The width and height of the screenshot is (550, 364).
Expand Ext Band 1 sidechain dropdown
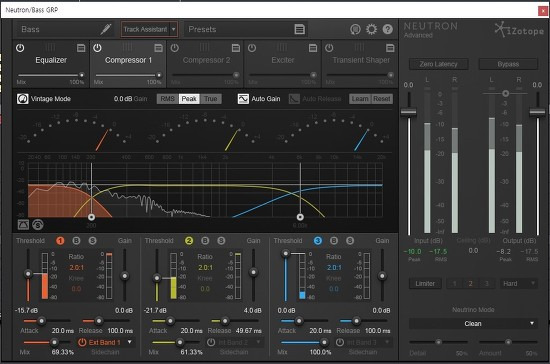pos(130,342)
